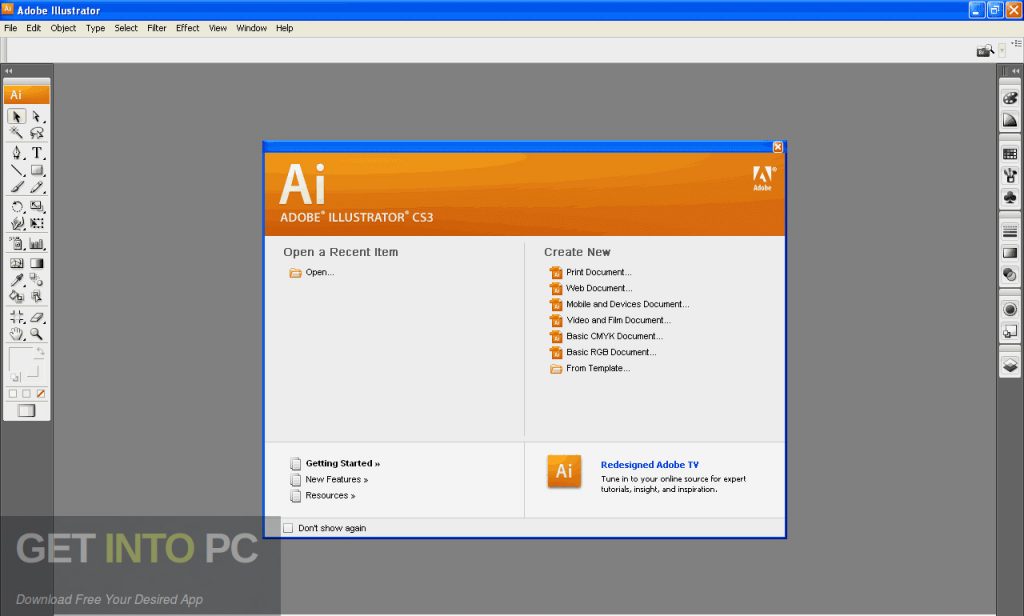Open the Object menu

63,28
